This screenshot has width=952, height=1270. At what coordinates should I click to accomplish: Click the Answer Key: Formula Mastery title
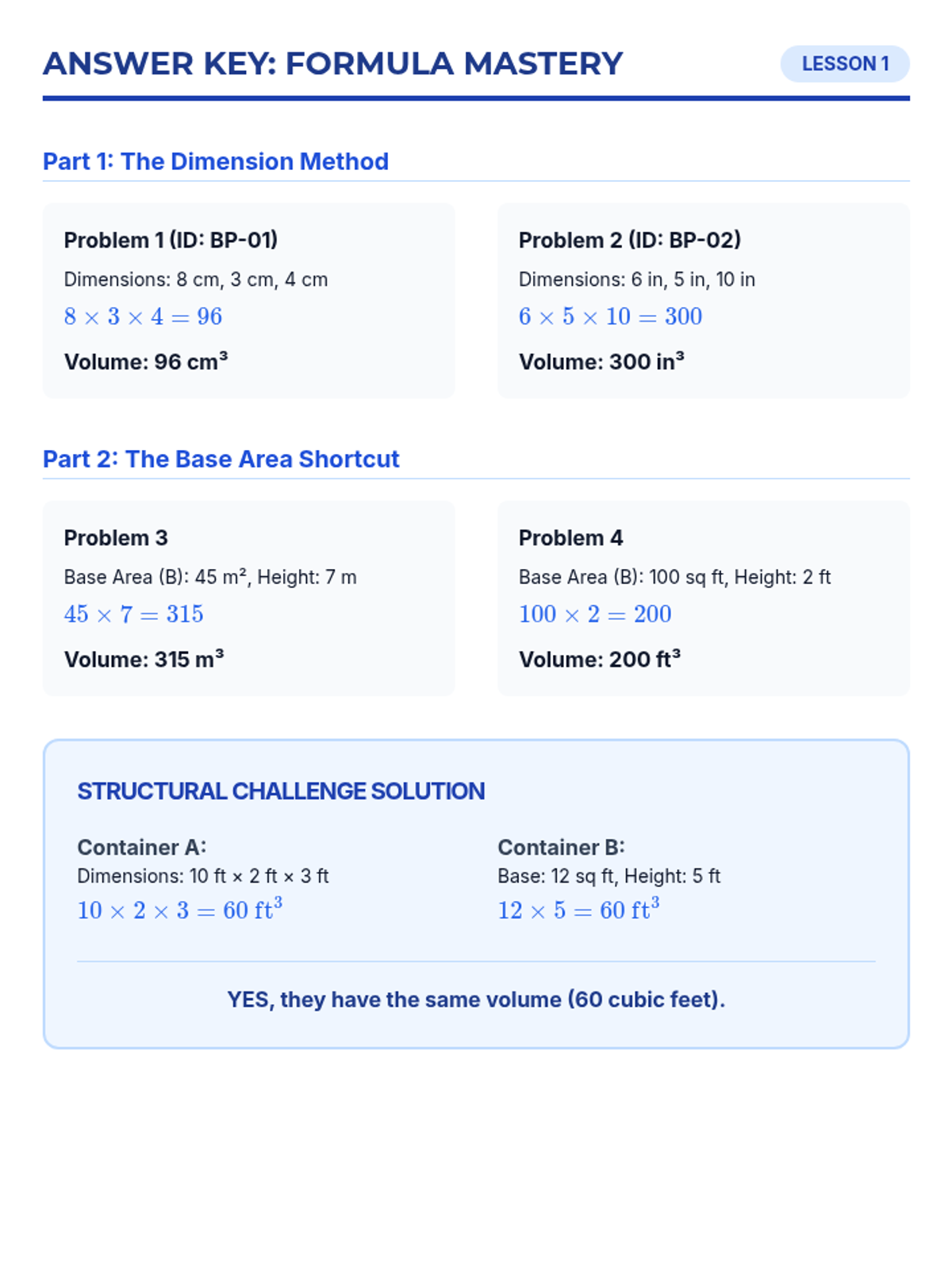tap(332, 63)
